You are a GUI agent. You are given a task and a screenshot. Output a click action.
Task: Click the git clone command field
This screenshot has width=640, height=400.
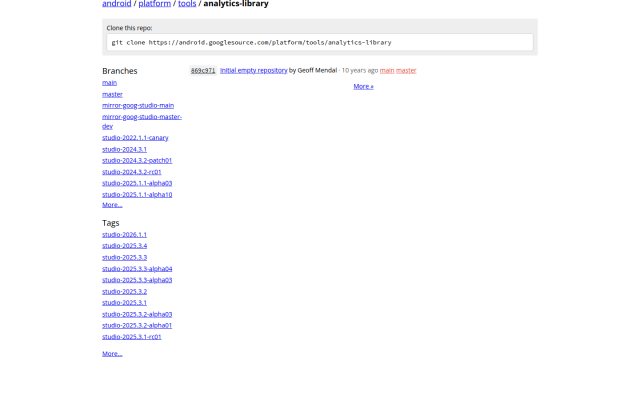click(320, 42)
